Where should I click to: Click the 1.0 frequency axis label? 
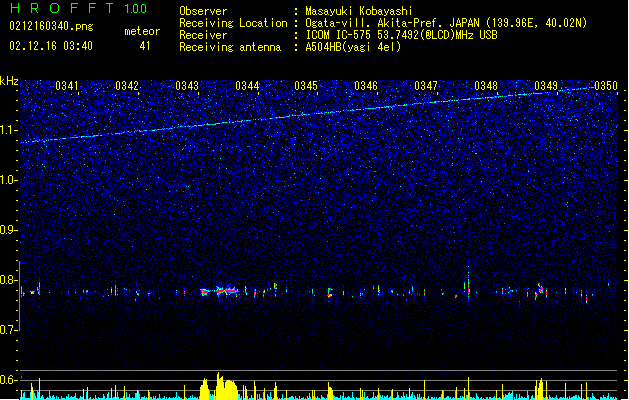(8, 180)
